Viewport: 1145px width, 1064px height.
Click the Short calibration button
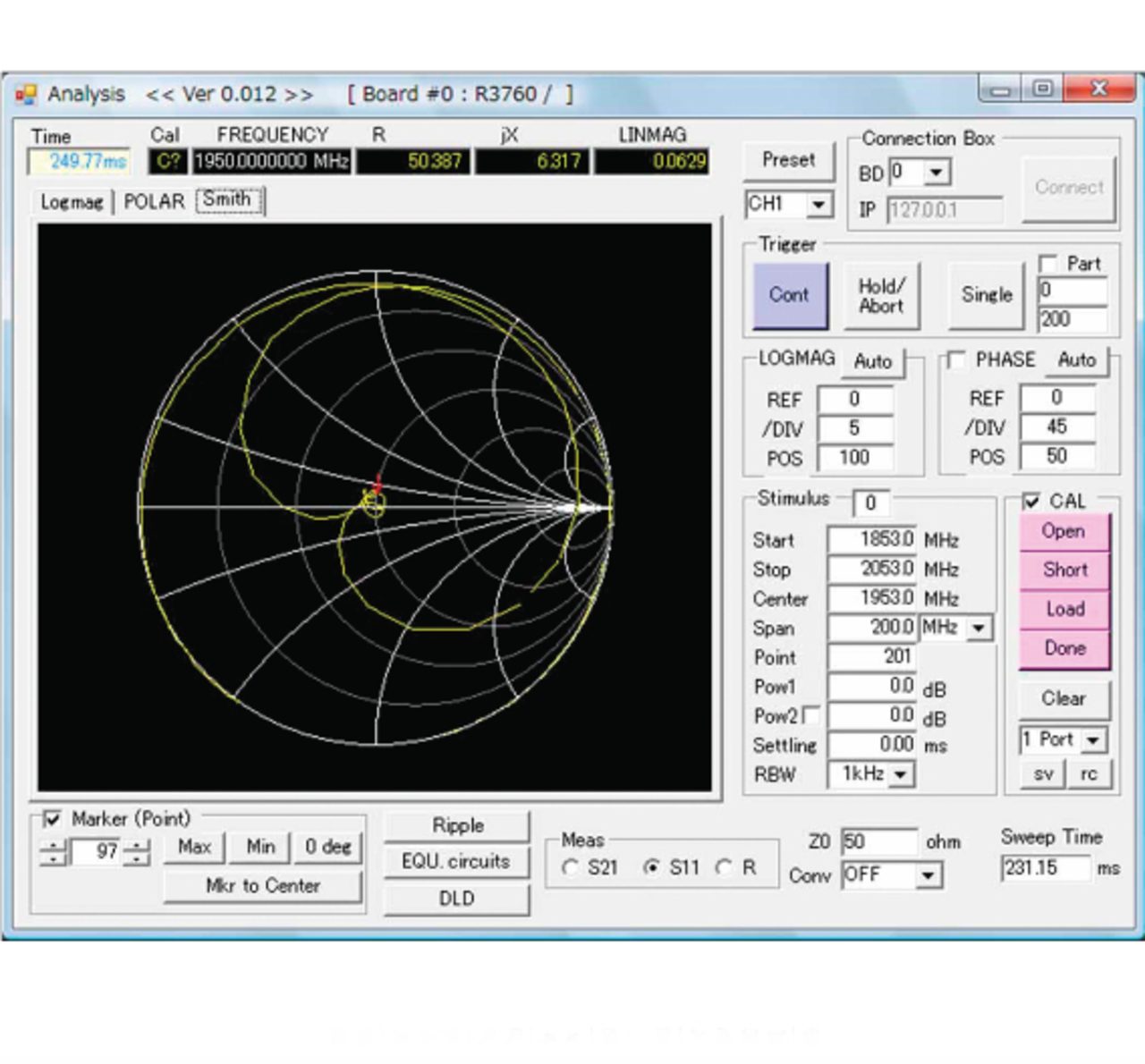point(1064,570)
